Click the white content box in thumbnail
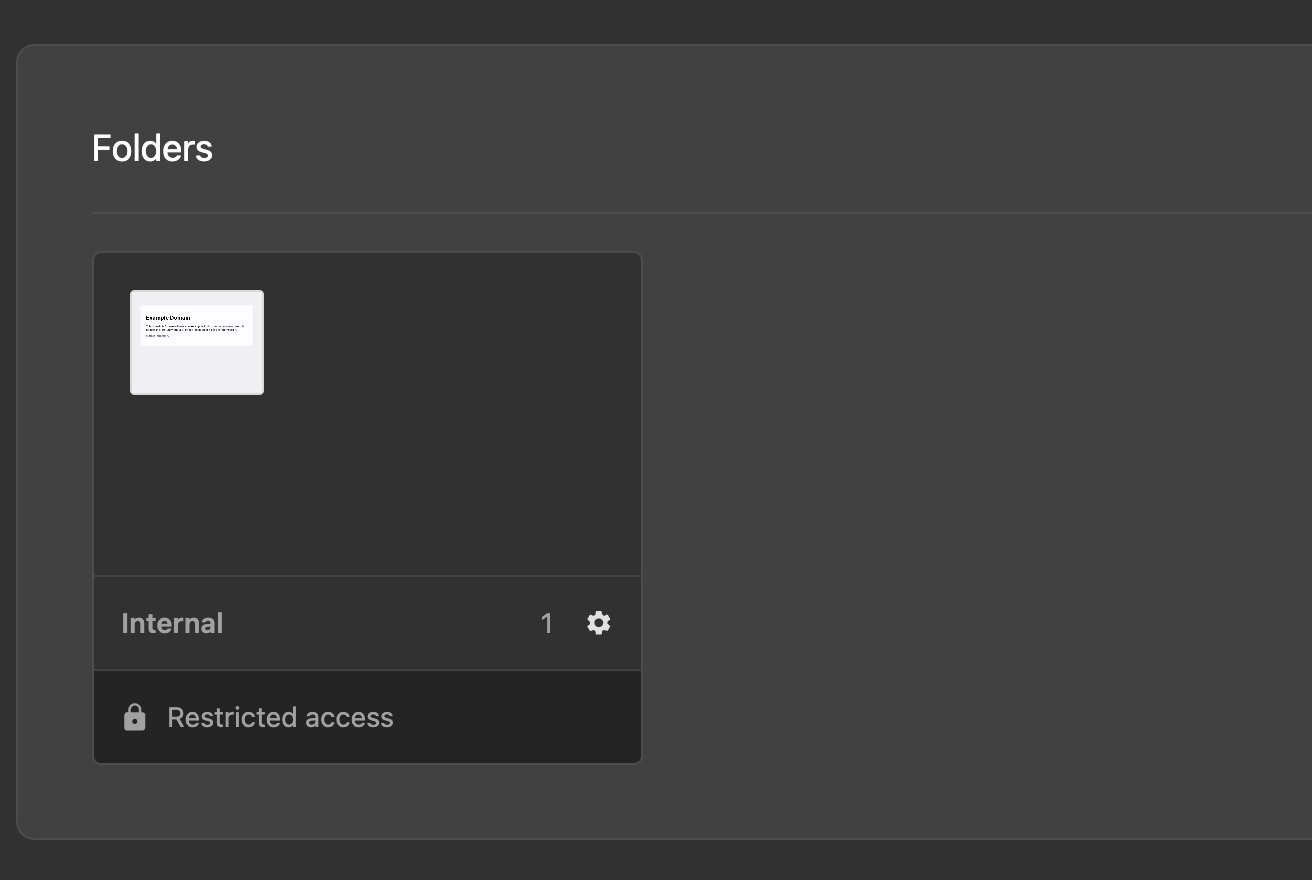 click(x=197, y=325)
